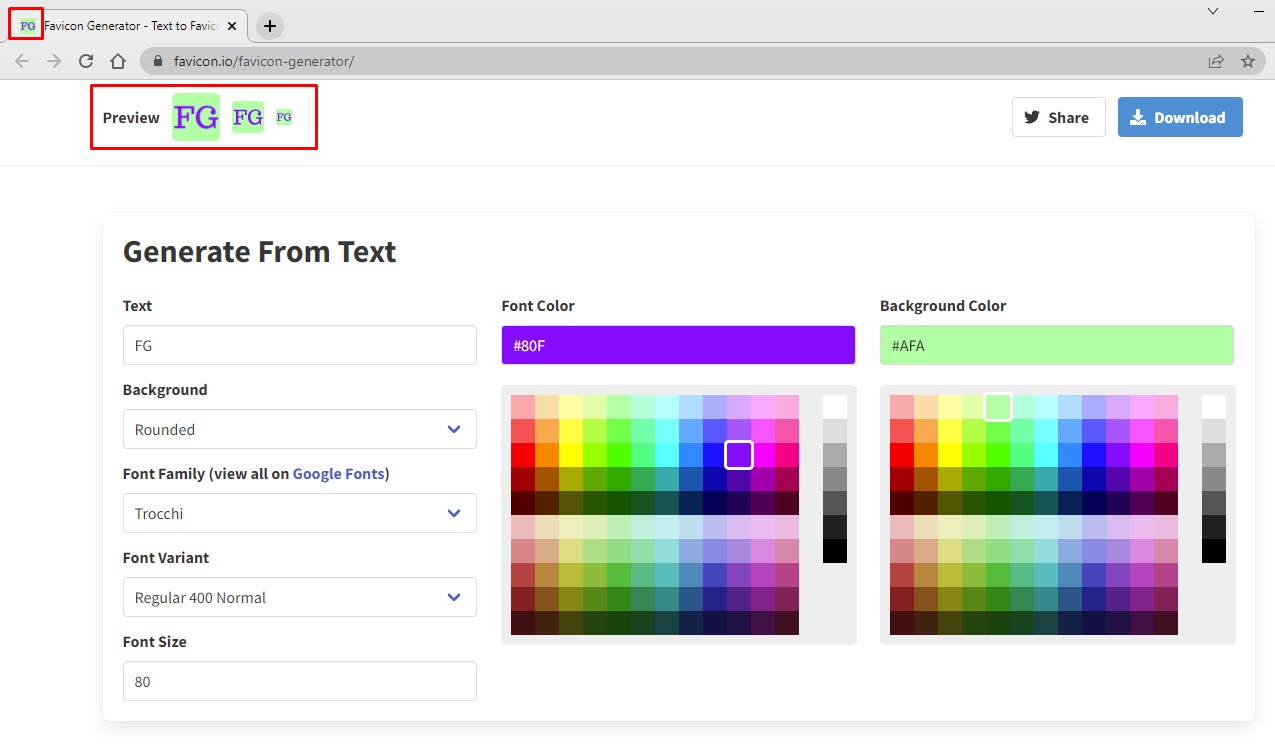The image size is (1275, 751).
Task: Open the Font Family dropdown showing Trocchi
Action: pos(299,513)
